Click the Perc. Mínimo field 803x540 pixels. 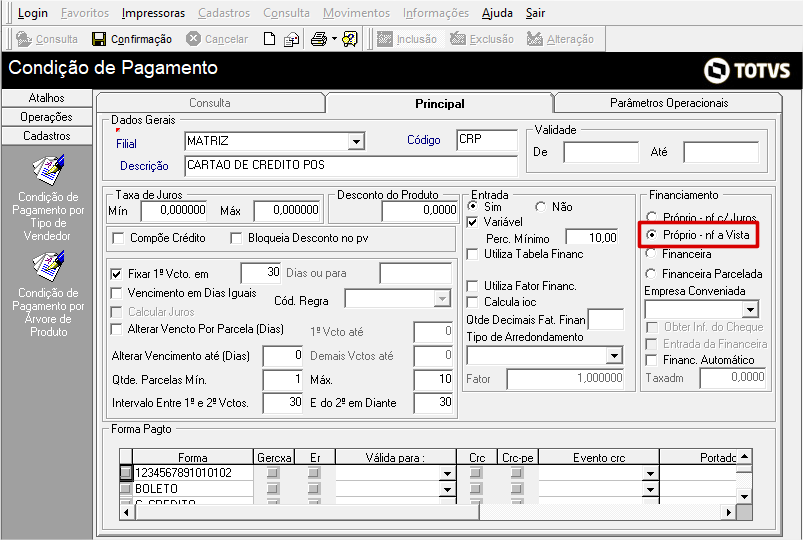(593, 238)
